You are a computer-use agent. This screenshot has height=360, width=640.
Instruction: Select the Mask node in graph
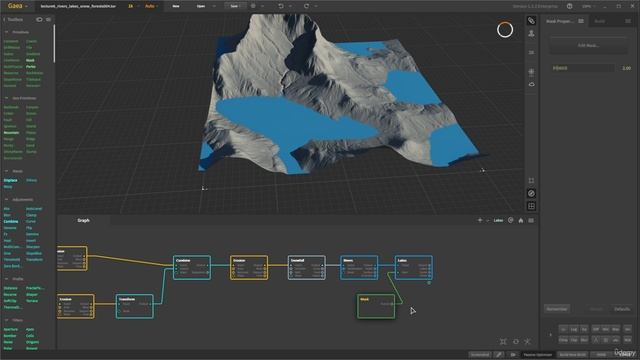tap(376, 306)
